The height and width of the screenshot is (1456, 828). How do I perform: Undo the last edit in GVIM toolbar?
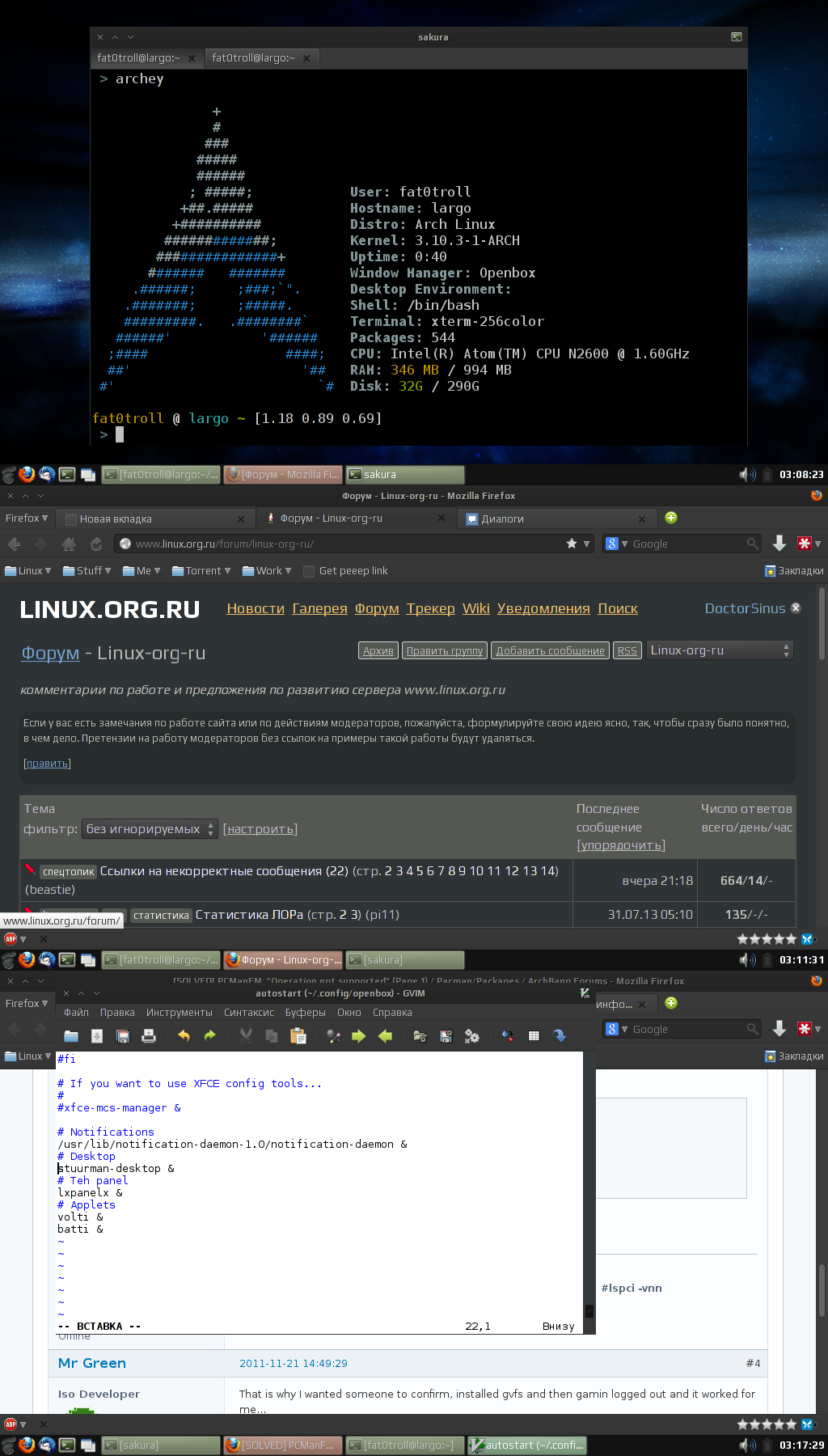click(x=184, y=1035)
